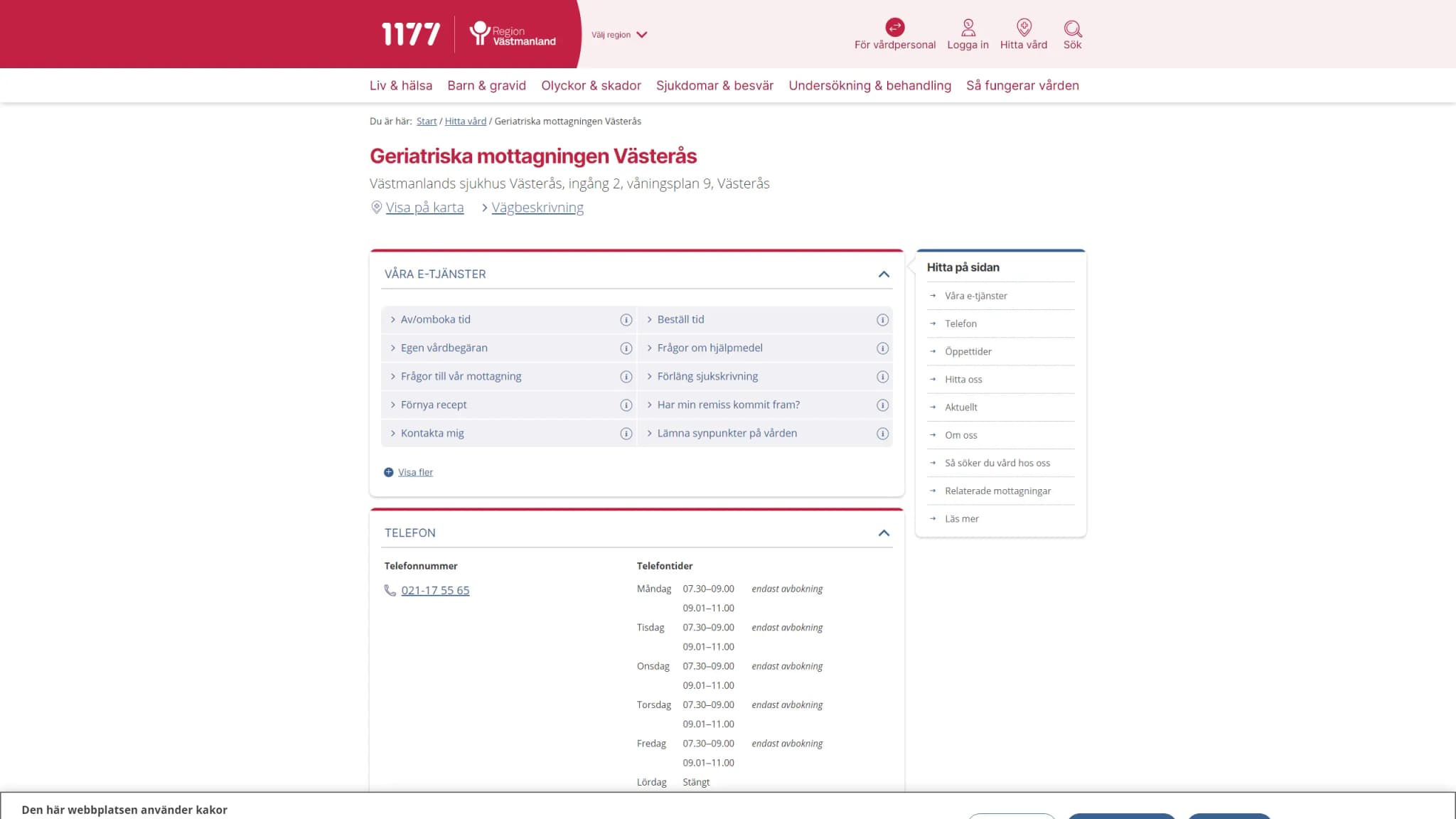The width and height of the screenshot is (1456, 819).
Task: Jump to Relaterade mottagningar in sidebar
Action: (x=997, y=491)
